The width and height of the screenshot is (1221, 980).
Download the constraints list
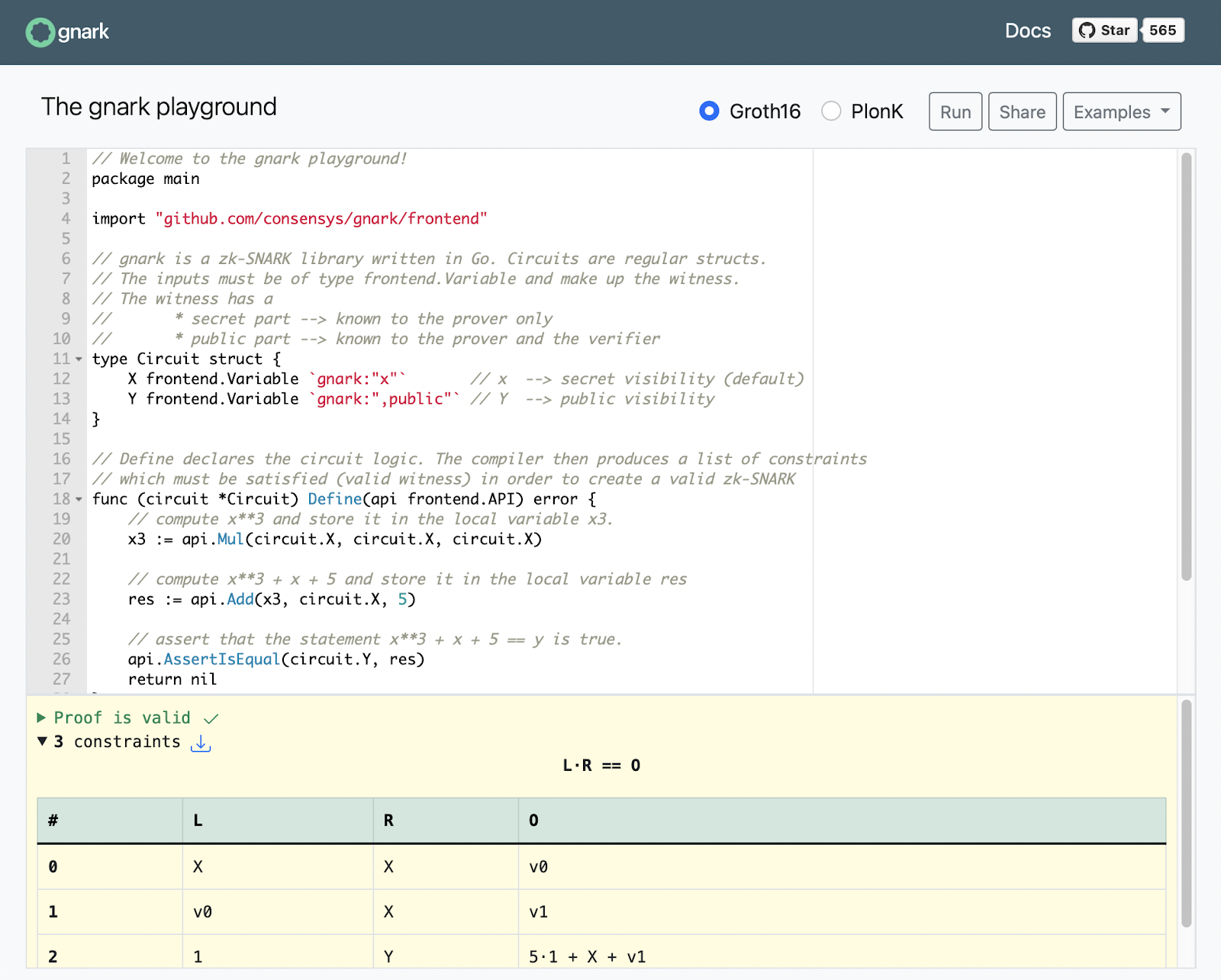coord(201,742)
